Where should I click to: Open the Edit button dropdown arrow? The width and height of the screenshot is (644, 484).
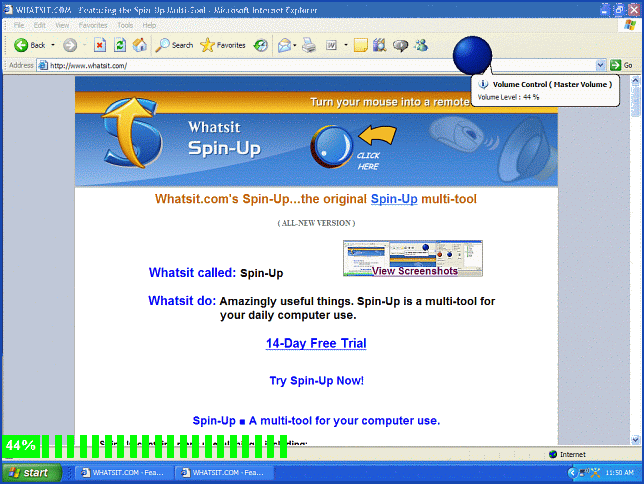point(346,45)
